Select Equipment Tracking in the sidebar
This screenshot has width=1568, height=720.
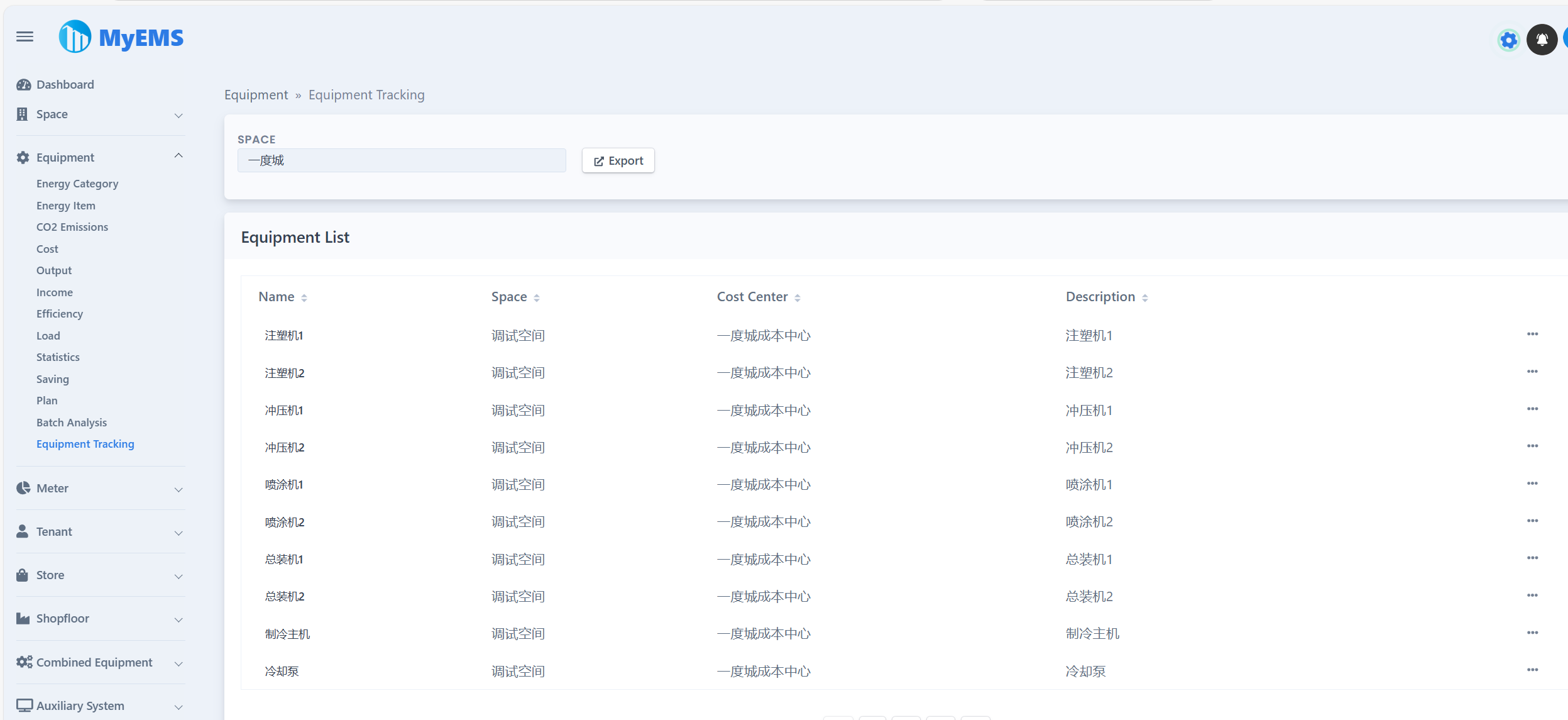tap(85, 443)
